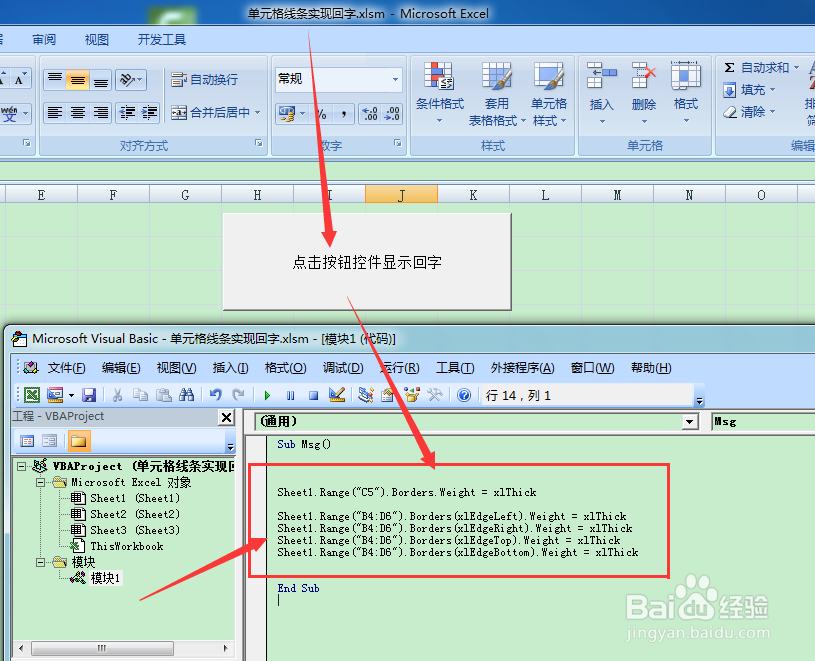Image resolution: width=815 pixels, height=661 pixels.
Task: Toggle middle align in Excel ribbon
Action: tap(77, 80)
